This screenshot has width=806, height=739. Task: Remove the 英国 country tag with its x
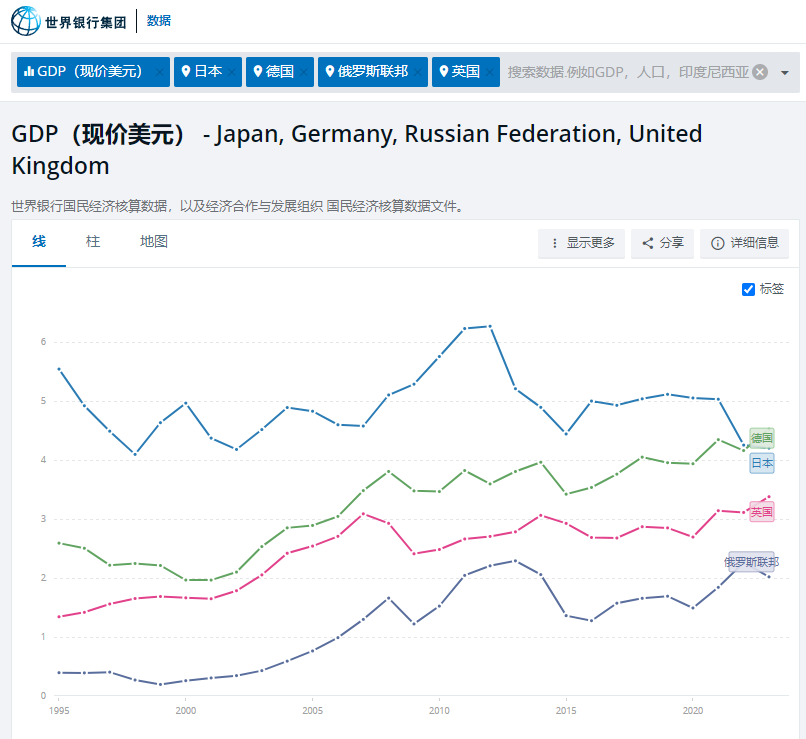click(490, 72)
